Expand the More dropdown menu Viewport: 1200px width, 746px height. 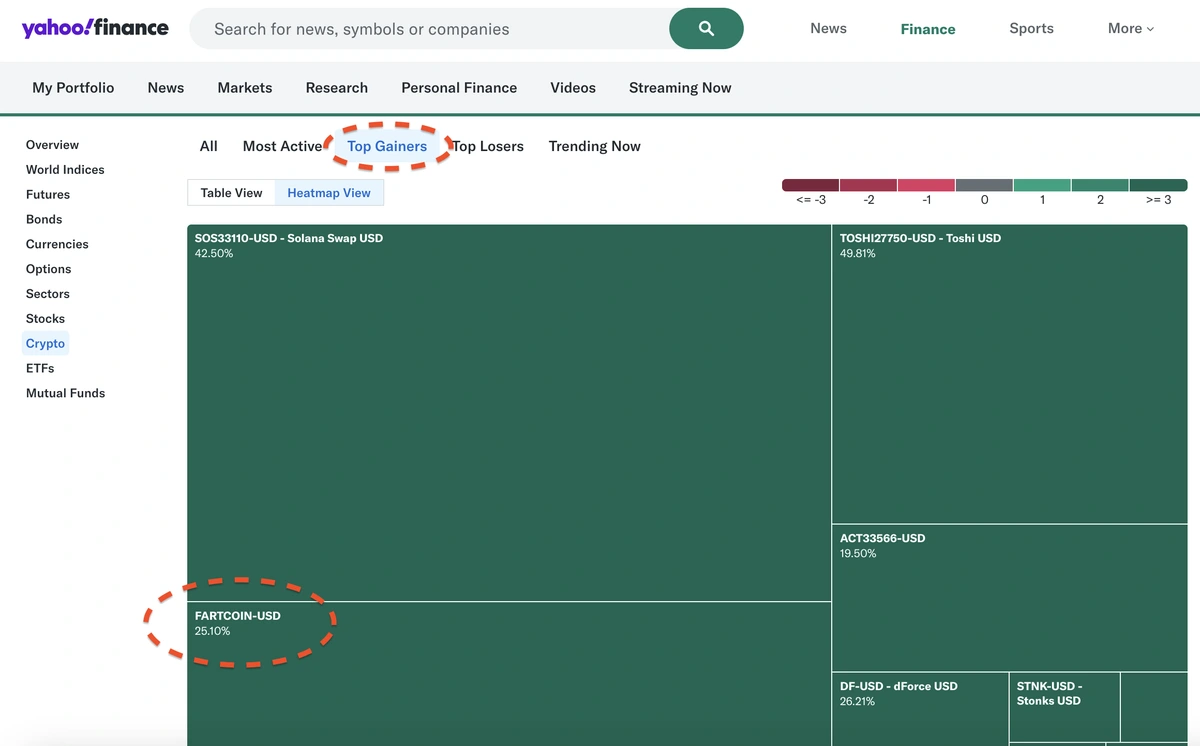[x=1131, y=28]
